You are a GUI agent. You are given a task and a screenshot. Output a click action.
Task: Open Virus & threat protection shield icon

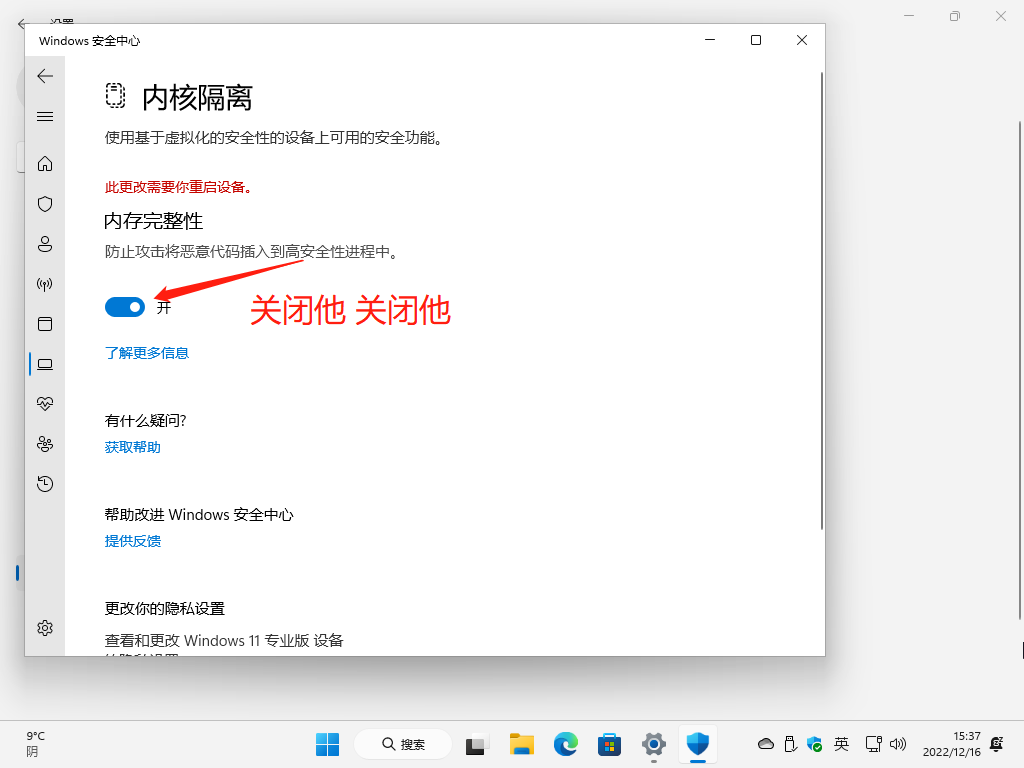pyautogui.click(x=44, y=204)
